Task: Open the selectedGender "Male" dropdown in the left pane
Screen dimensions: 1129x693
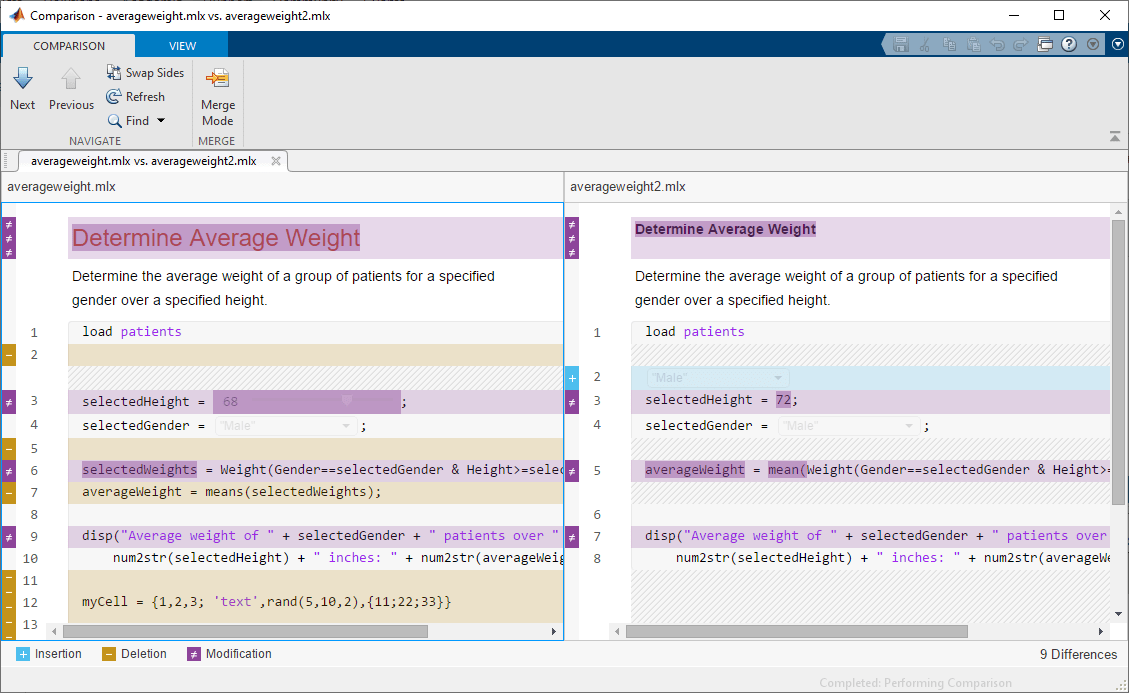Action: pyautogui.click(x=285, y=426)
